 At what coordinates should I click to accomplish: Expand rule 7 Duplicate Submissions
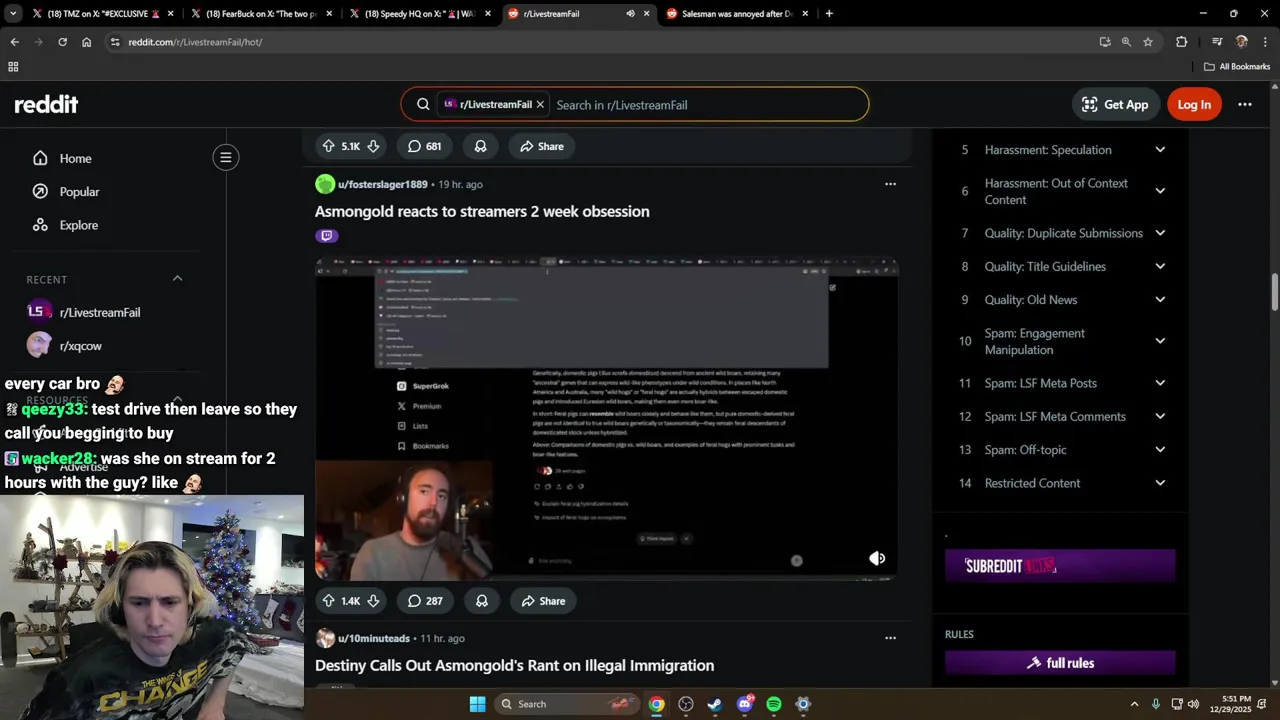point(1160,233)
